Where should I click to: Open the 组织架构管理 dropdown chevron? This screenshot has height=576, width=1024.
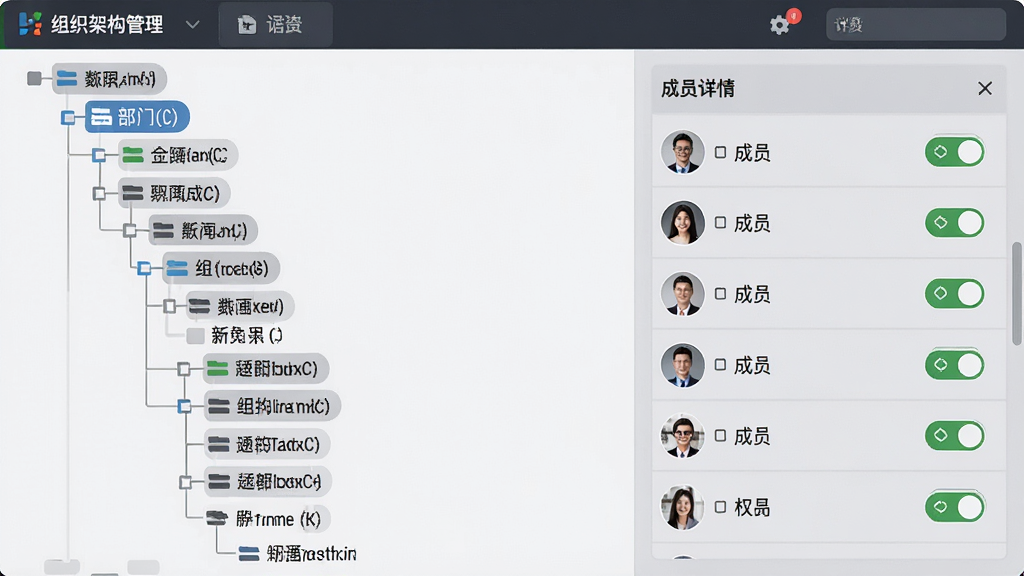pyautogui.click(x=192, y=25)
